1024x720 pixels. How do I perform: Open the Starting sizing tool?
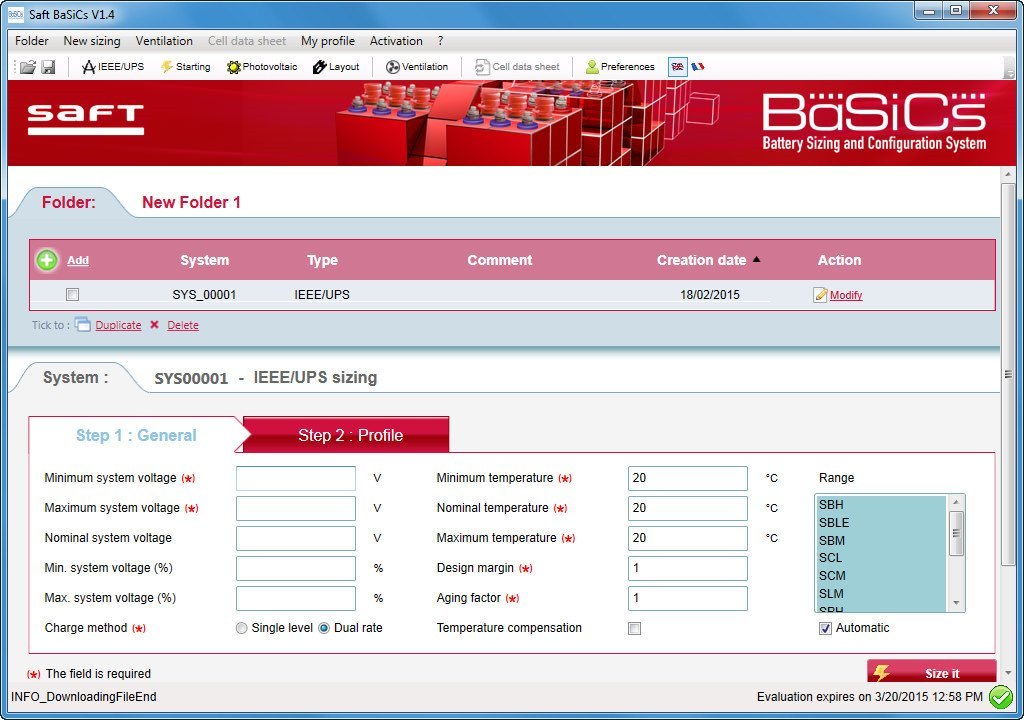click(186, 67)
